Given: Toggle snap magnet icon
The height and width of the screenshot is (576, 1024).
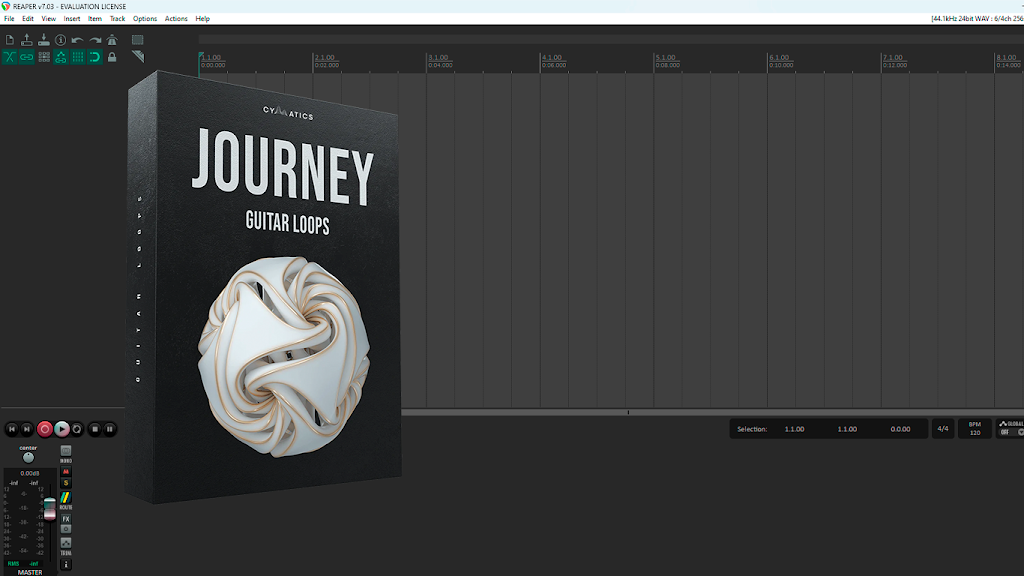Looking at the screenshot, I should [x=95, y=57].
